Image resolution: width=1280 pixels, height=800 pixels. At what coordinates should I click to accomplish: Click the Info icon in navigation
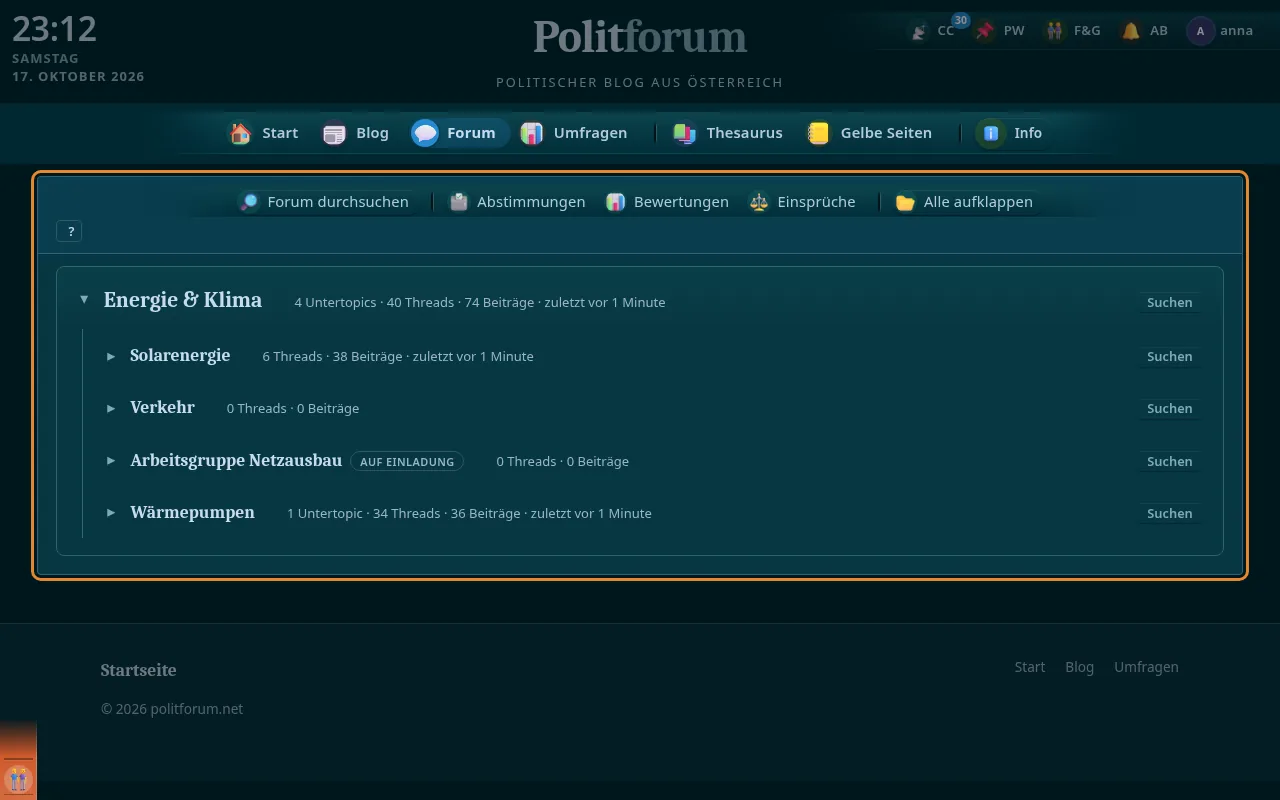click(991, 133)
